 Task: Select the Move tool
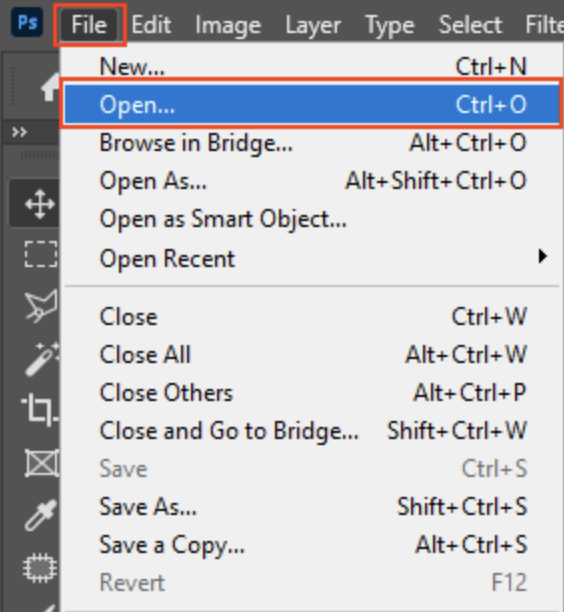pyautogui.click(x=40, y=204)
